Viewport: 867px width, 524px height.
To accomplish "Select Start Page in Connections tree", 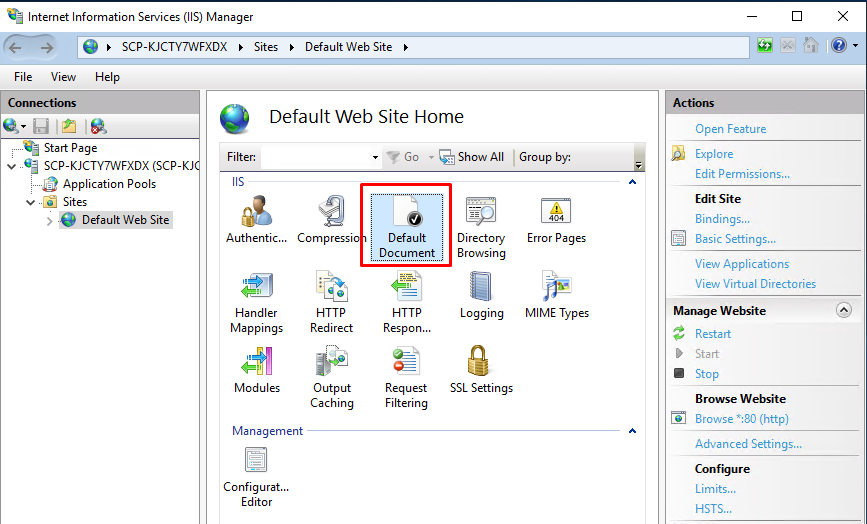I will [70, 148].
